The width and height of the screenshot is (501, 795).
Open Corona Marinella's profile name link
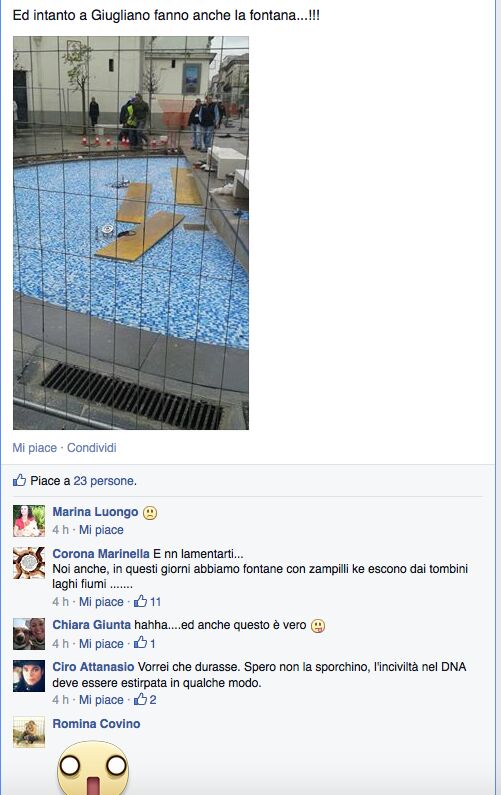101,554
